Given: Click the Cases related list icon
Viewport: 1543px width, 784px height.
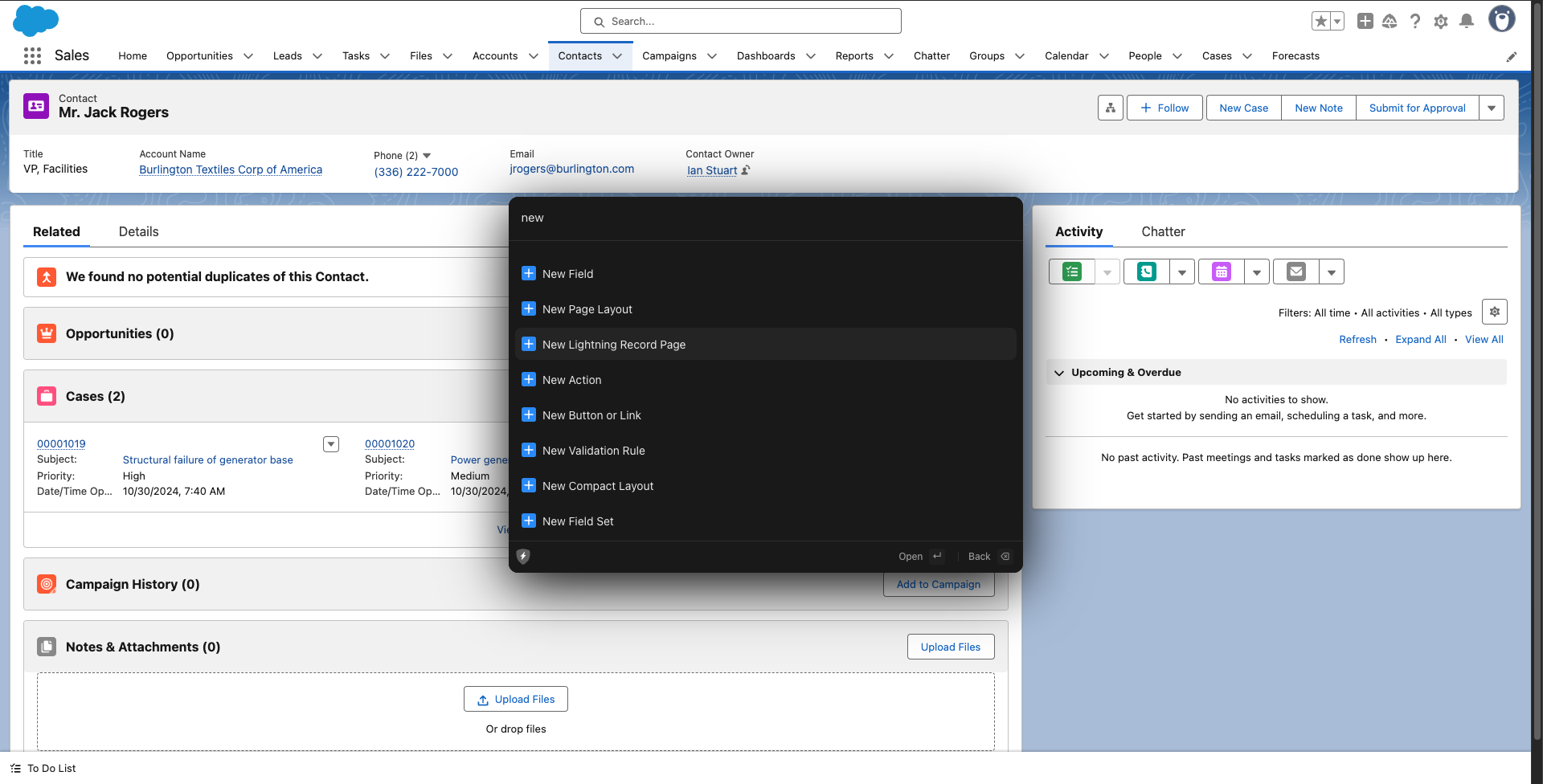Looking at the screenshot, I should point(47,396).
